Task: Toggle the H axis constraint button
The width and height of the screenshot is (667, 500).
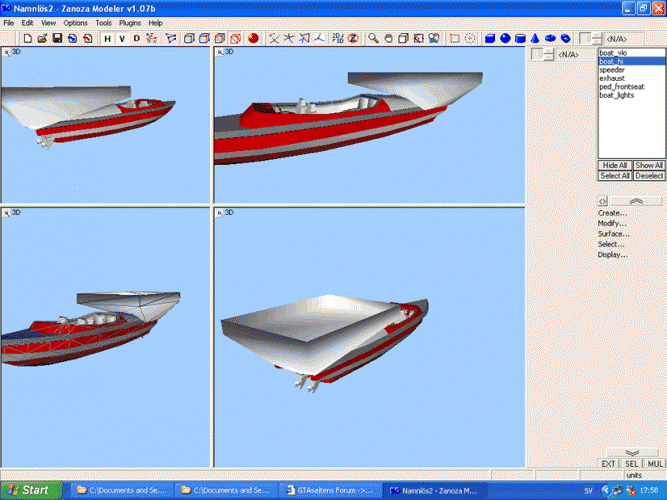Action: tap(107, 39)
